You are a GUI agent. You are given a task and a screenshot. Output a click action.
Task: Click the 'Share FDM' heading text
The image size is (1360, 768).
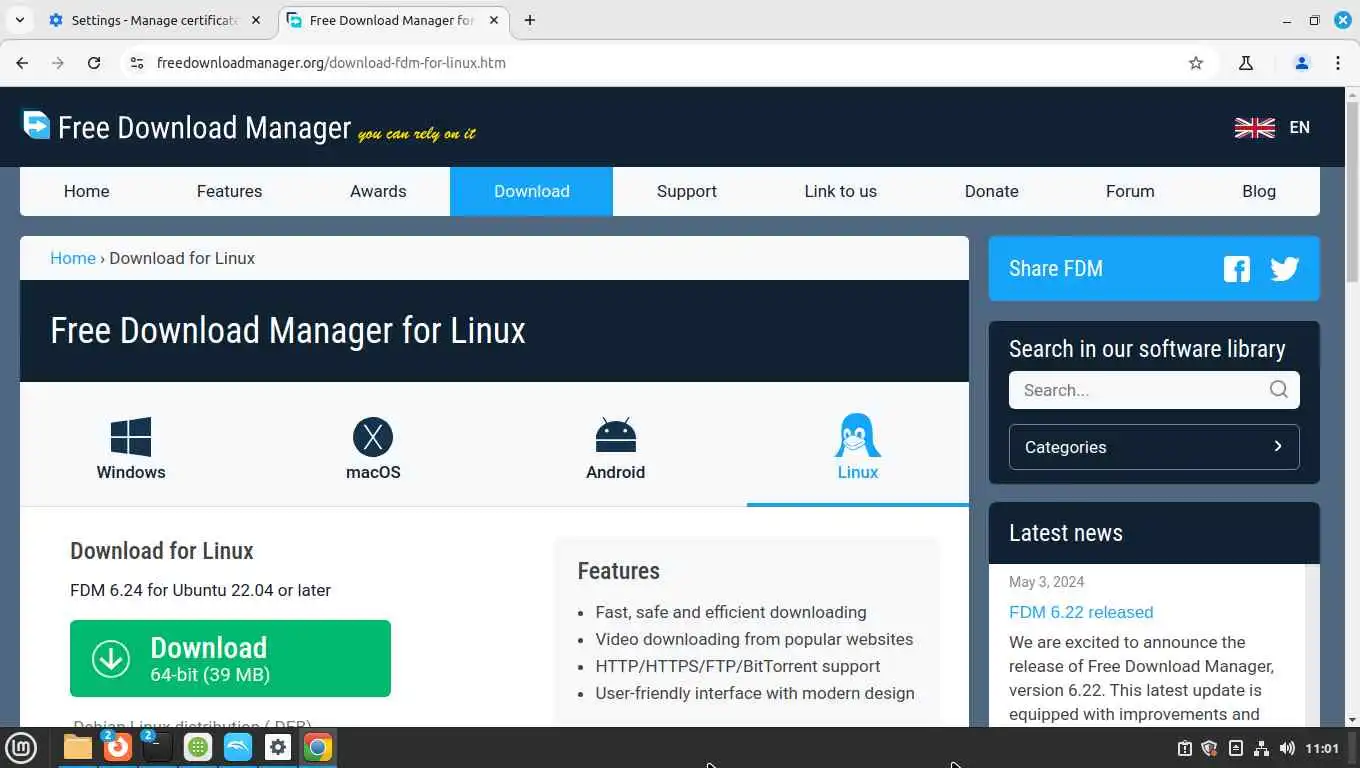pyautogui.click(x=1056, y=268)
